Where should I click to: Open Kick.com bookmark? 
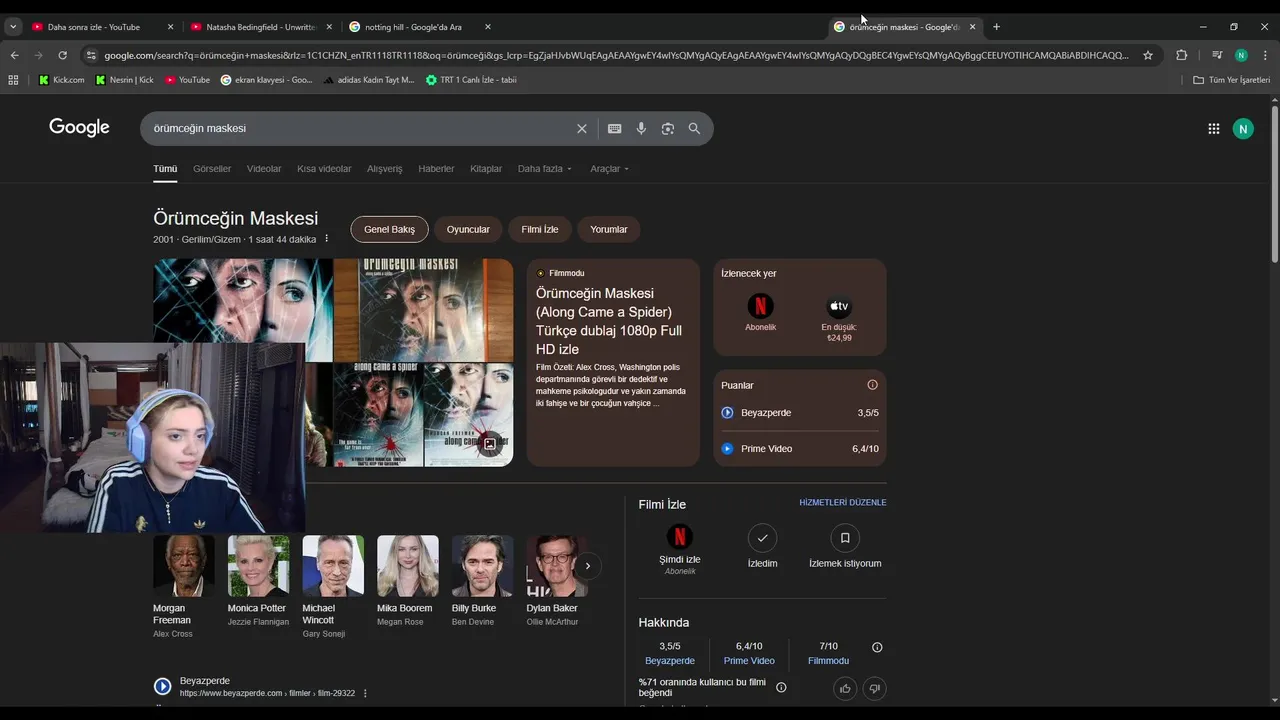coord(61,80)
